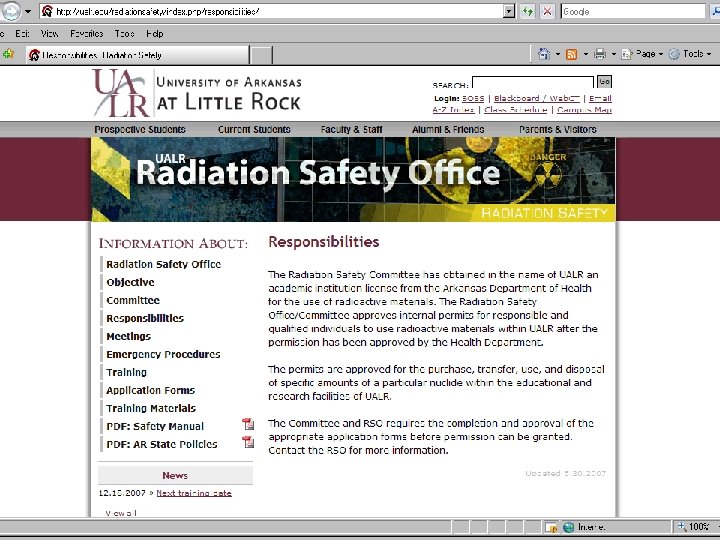The width and height of the screenshot is (720, 540).
Task: Go to Current Students section
Action: (254, 129)
